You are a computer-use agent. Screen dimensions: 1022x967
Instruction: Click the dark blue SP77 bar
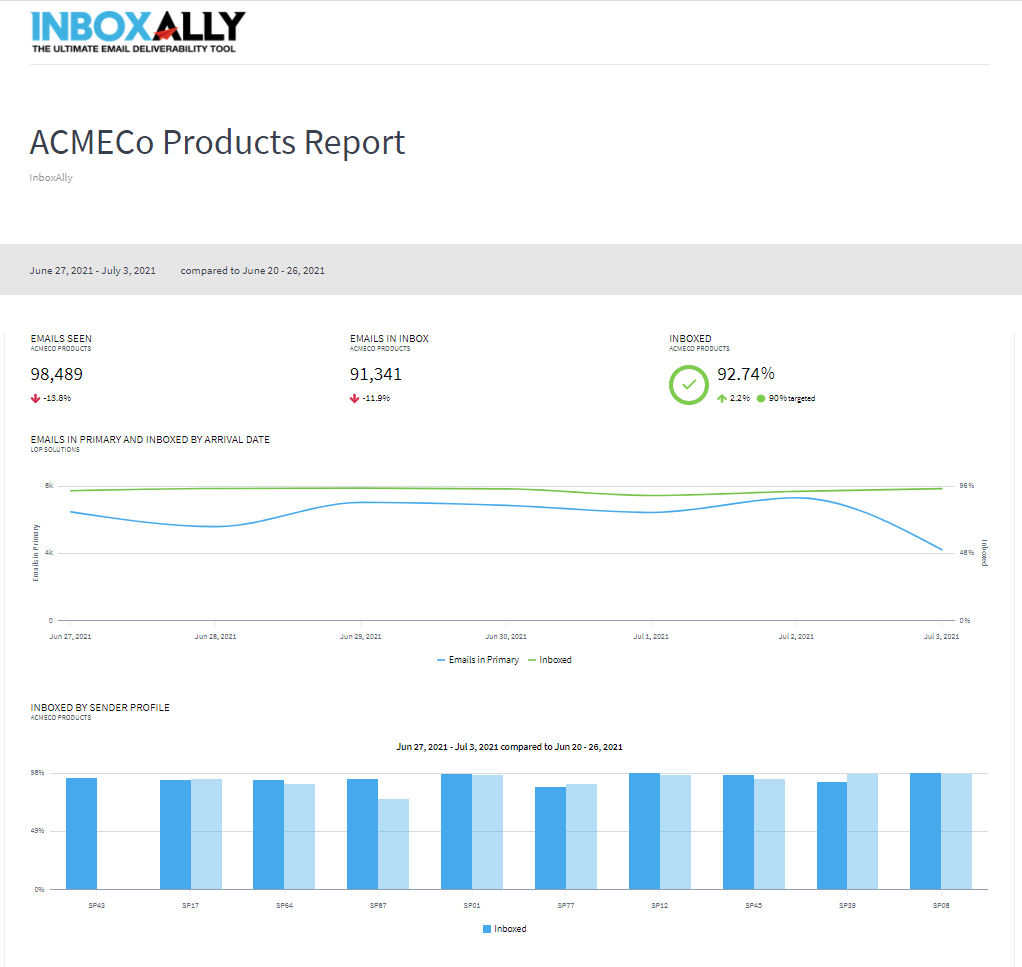click(x=550, y=837)
